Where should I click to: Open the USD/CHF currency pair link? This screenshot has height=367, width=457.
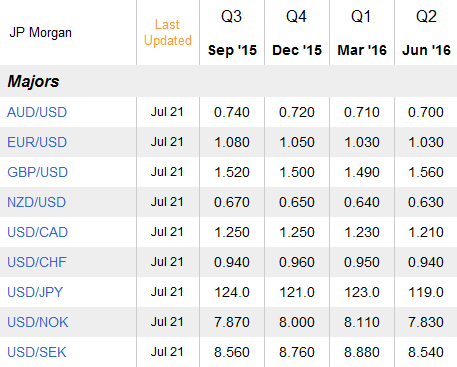[37, 262]
